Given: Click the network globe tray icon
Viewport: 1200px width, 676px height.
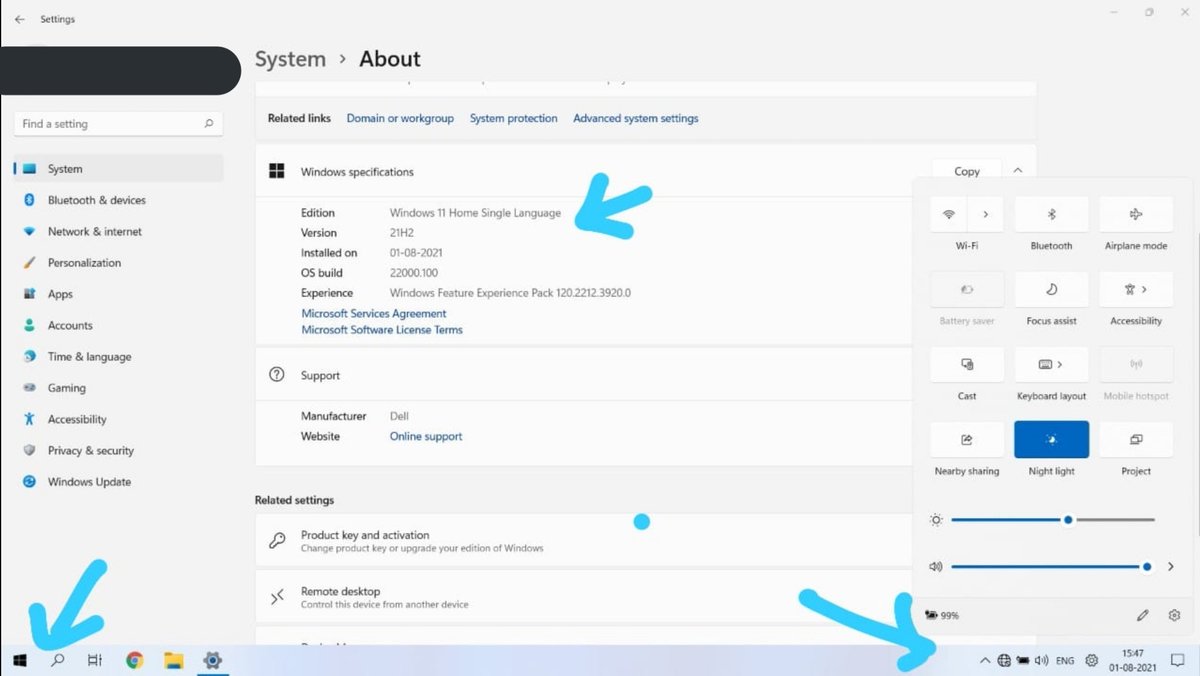Looking at the screenshot, I should coord(1004,660).
